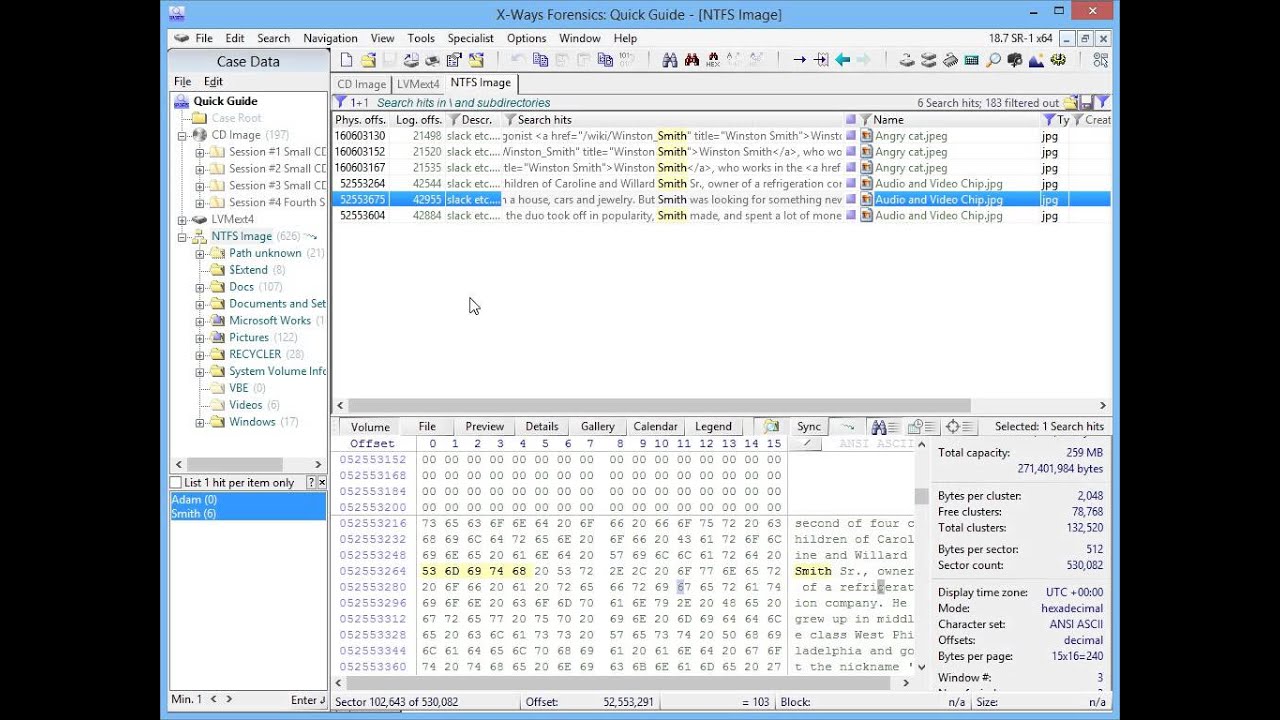Click the Details view button
Image resolution: width=1280 pixels, height=720 pixels.
[541, 426]
